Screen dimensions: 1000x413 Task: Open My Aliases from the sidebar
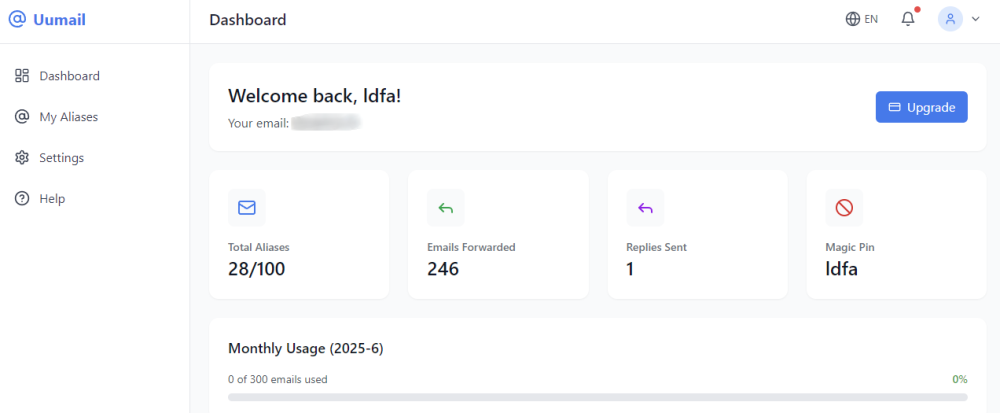[68, 117]
